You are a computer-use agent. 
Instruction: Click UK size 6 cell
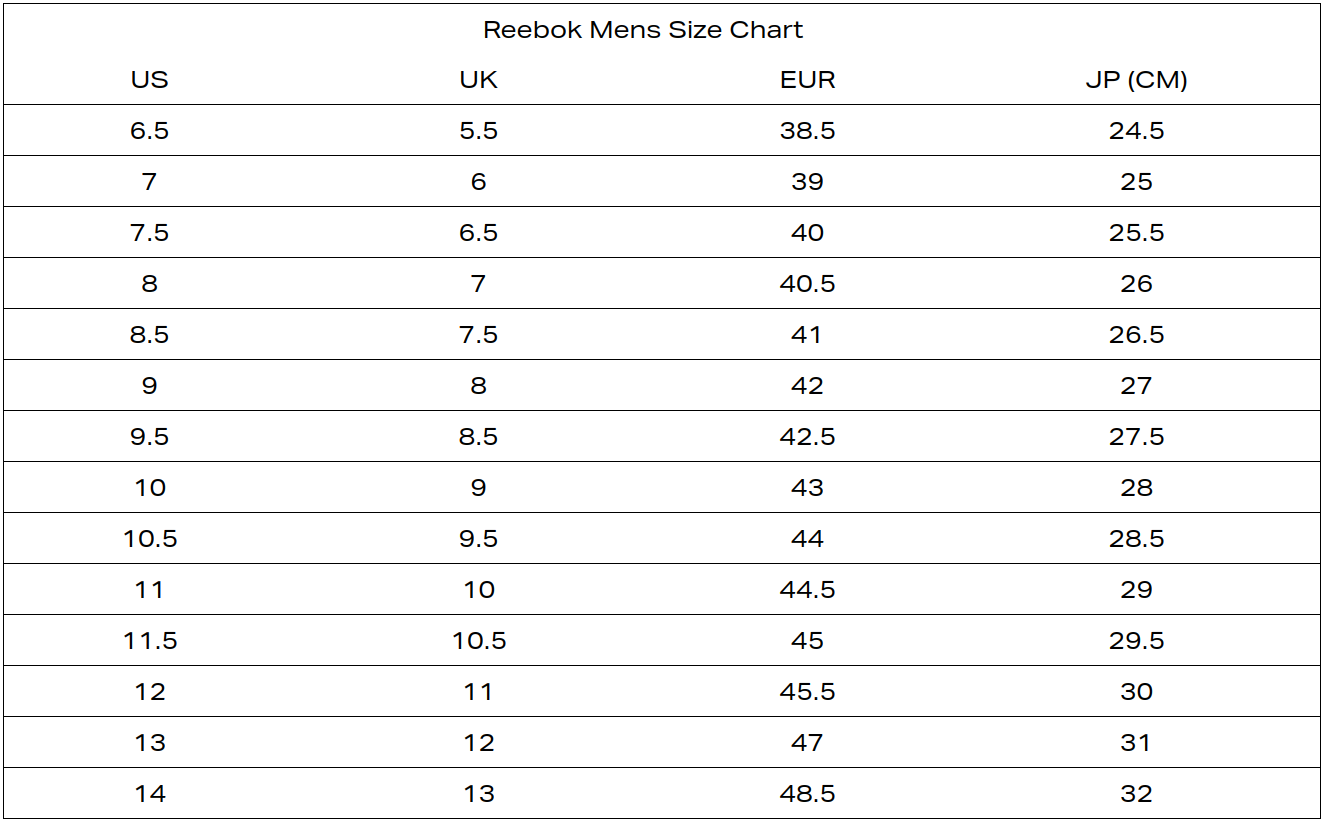[478, 182]
